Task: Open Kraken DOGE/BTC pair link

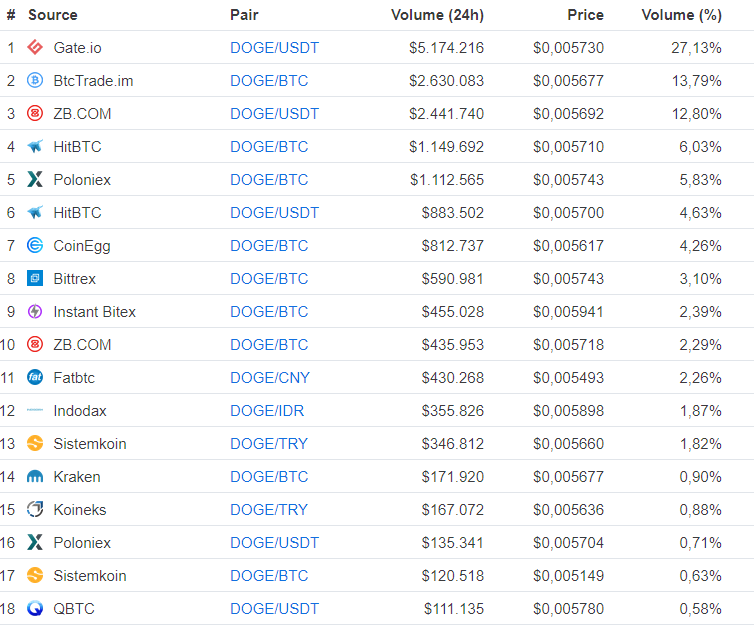Action: 269,477
